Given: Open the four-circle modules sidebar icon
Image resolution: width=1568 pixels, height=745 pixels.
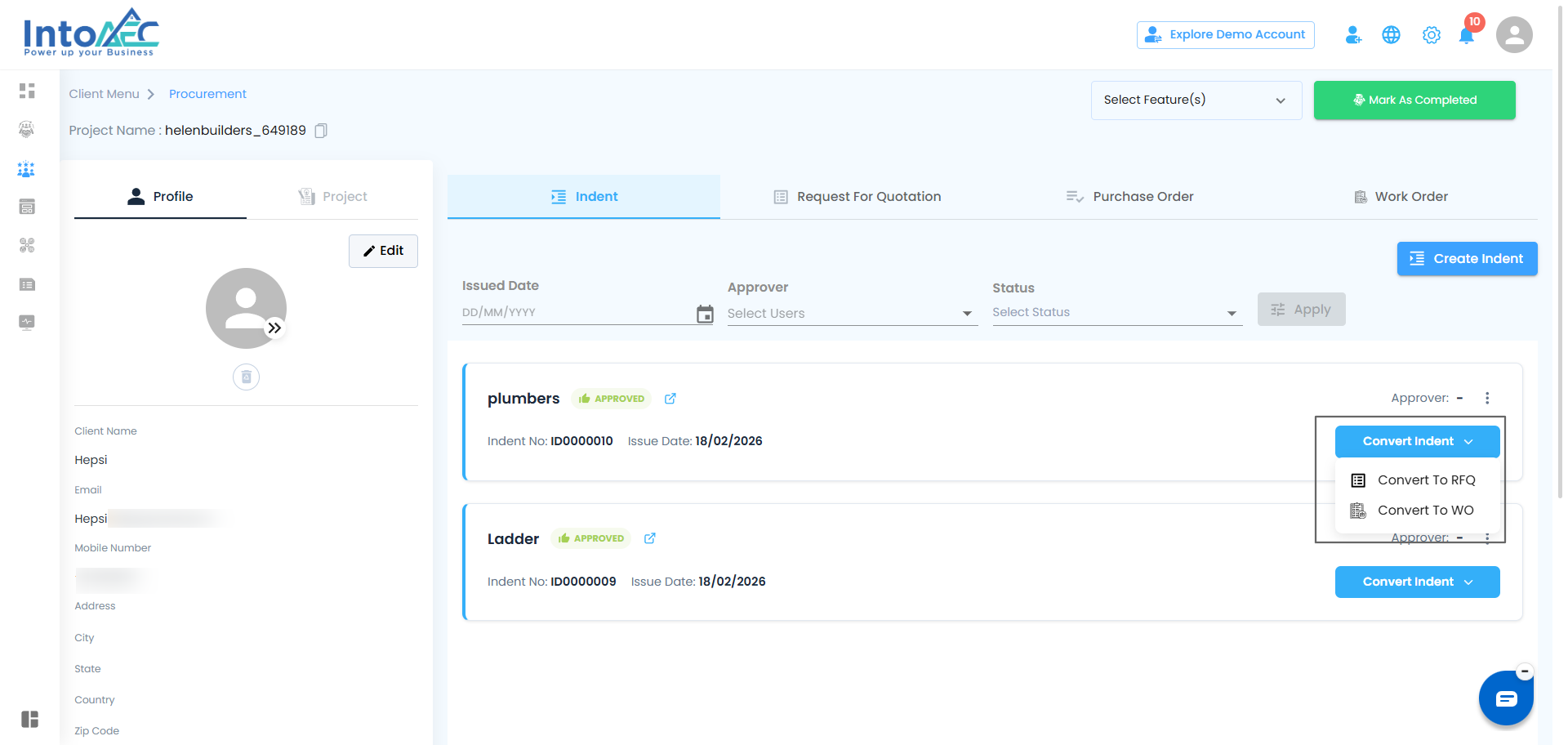Looking at the screenshot, I should pos(27,245).
